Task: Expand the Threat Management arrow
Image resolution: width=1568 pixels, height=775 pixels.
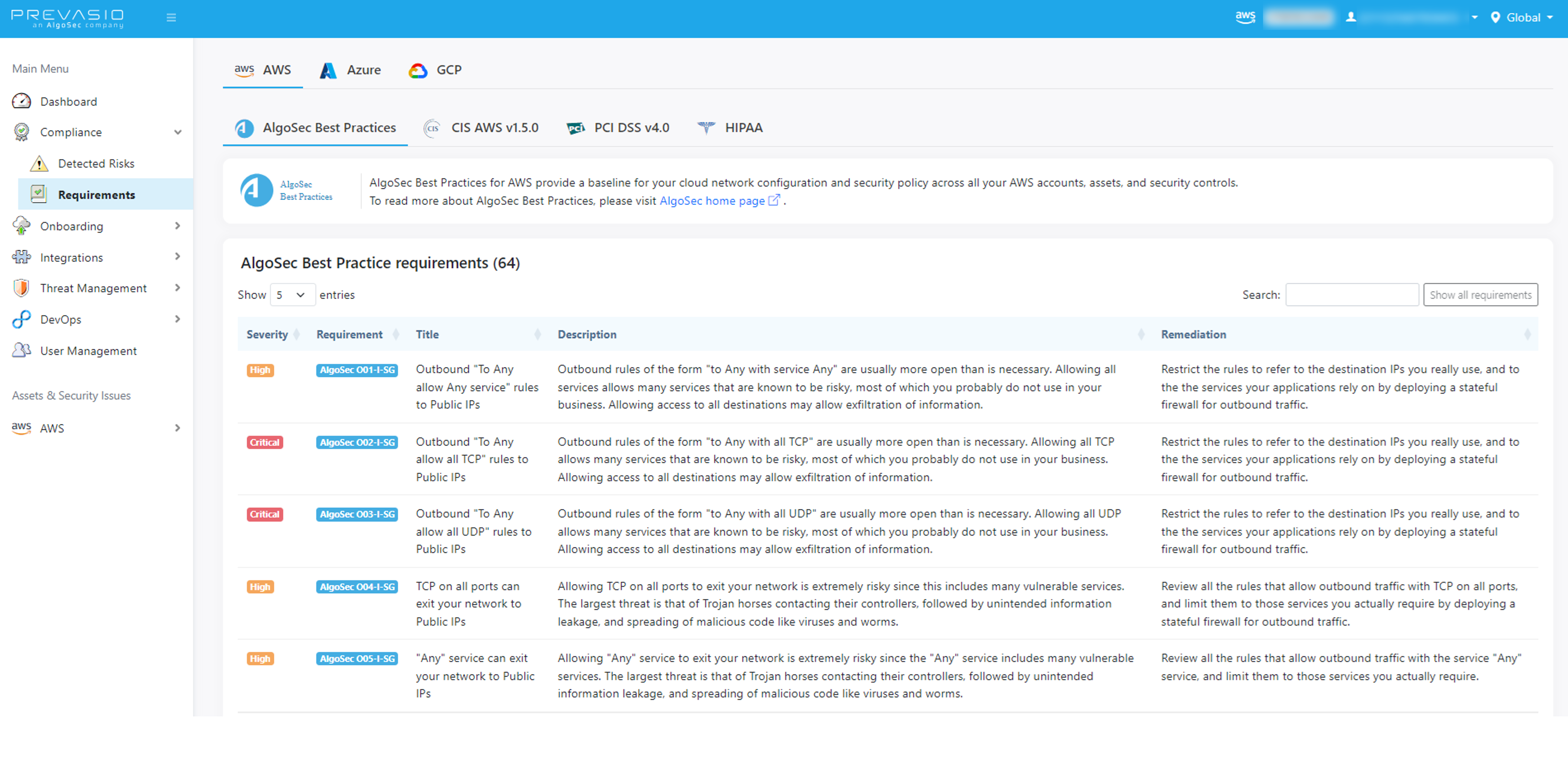Action: pos(178,288)
